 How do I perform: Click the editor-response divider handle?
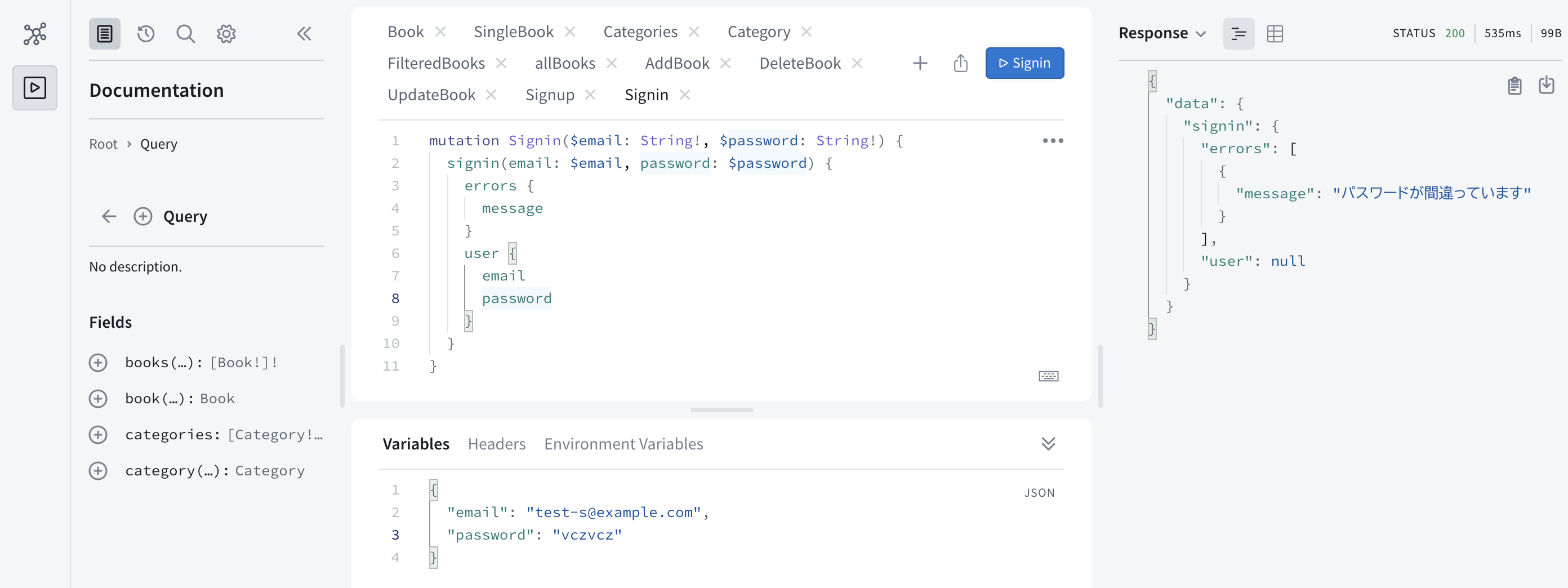(x=1101, y=376)
